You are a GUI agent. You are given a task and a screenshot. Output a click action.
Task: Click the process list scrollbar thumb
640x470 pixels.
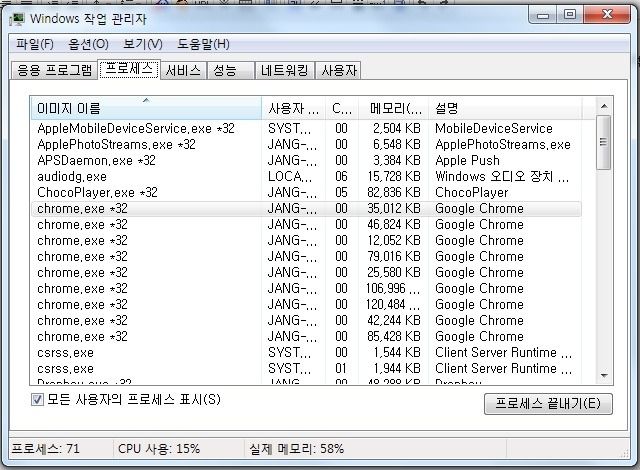pyautogui.click(x=604, y=142)
